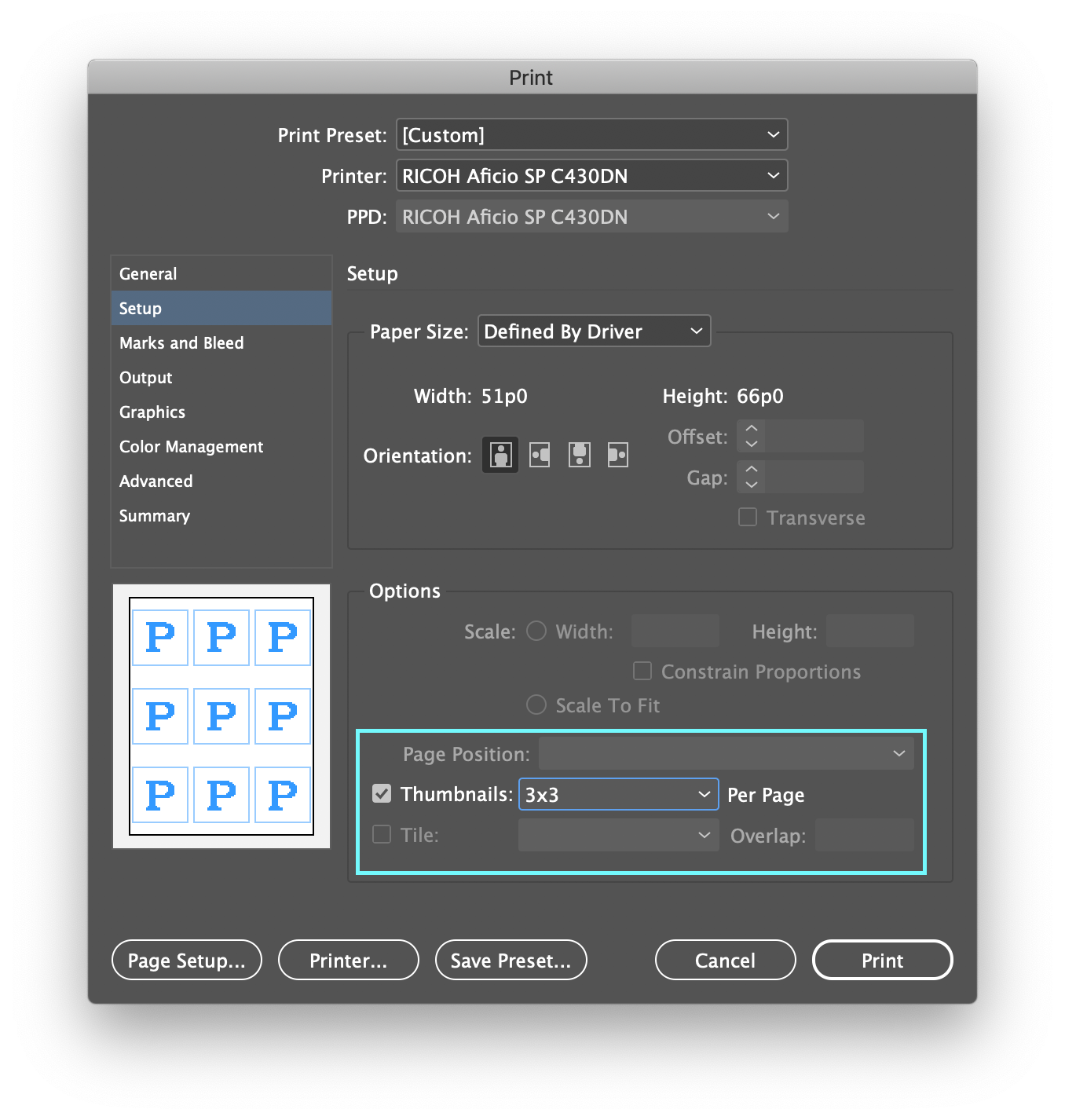Click the Page Setup... button
The image size is (1065, 1120).
[x=187, y=960]
